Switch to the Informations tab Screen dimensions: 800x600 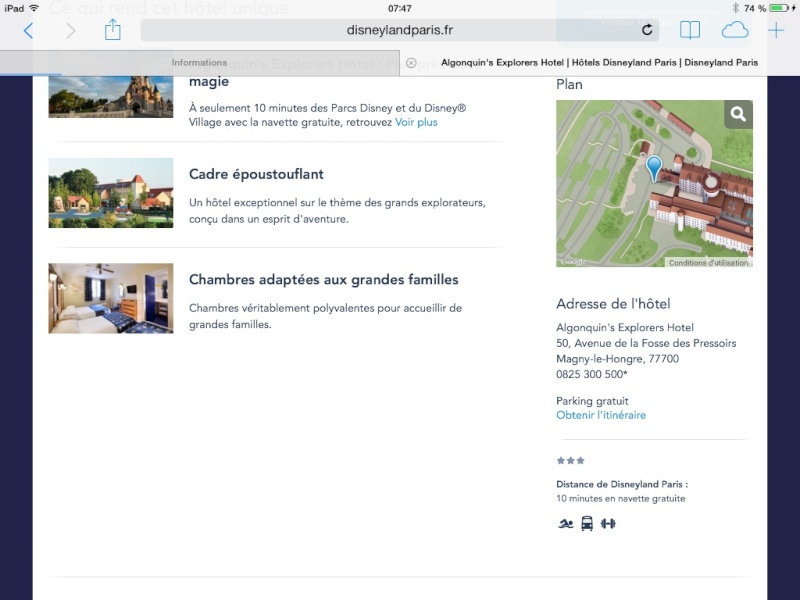coord(199,63)
